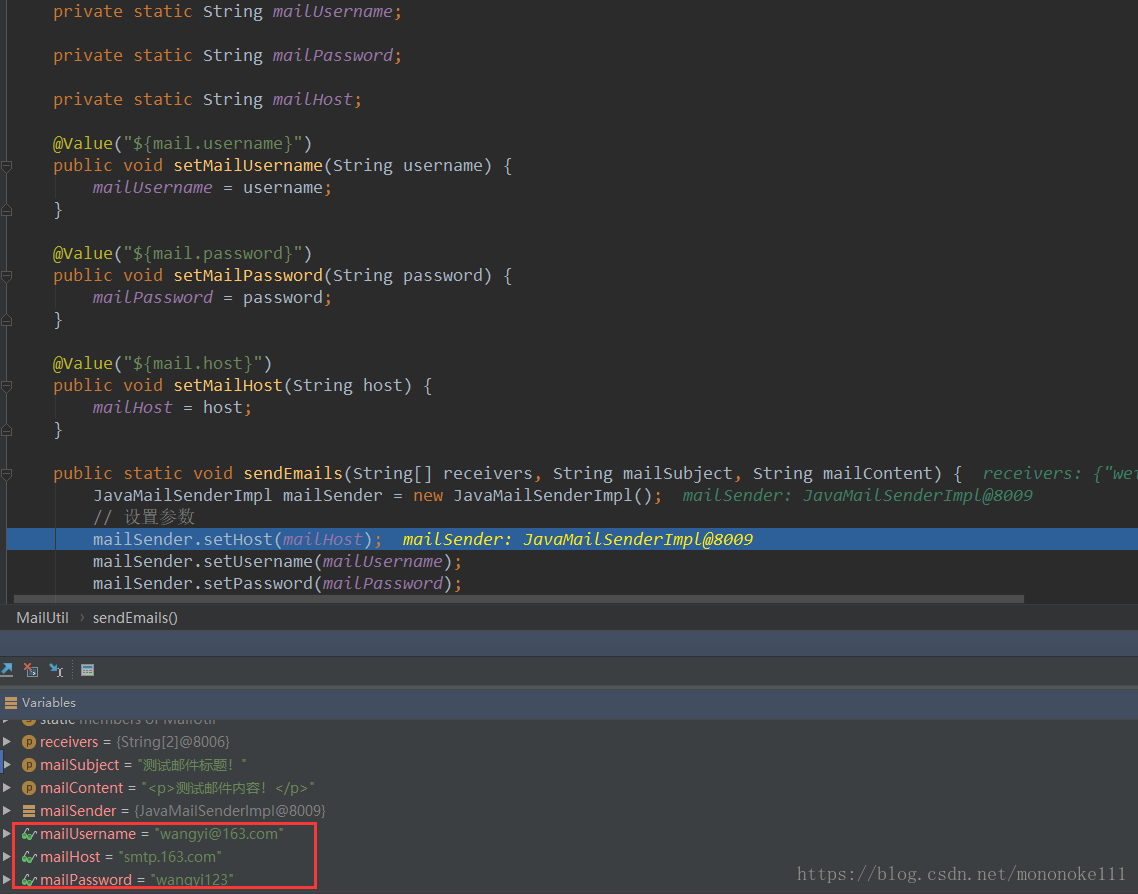This screenshot has width=1138, height=894.
Task: Open the blog.csdn.net watermark link
Action: pyautogui.click(x=961, y=874)
